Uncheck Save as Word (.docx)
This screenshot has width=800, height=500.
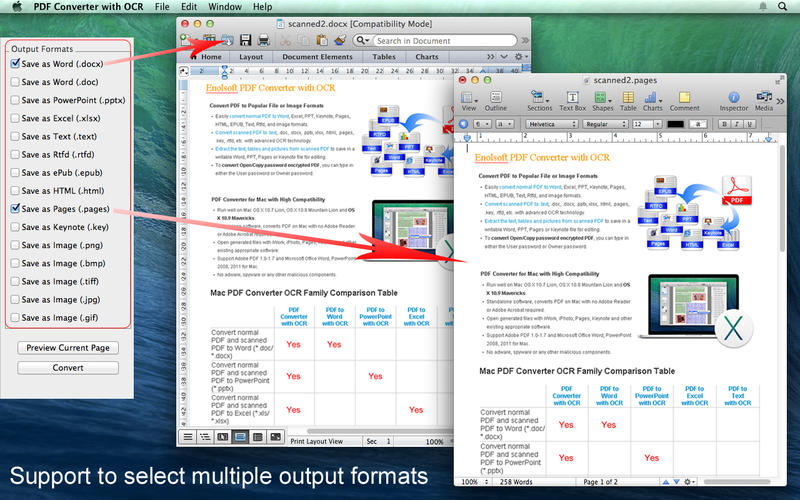15,64
